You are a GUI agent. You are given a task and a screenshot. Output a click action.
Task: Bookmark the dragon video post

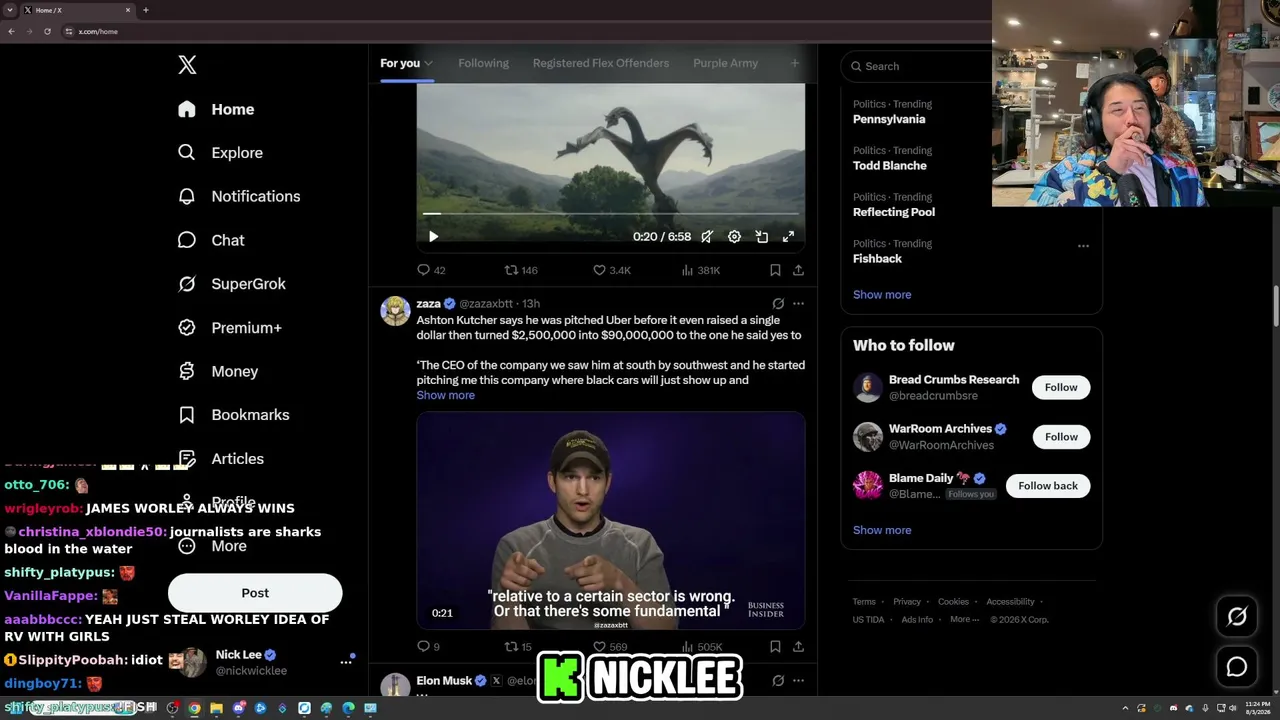tap(775, 270)
